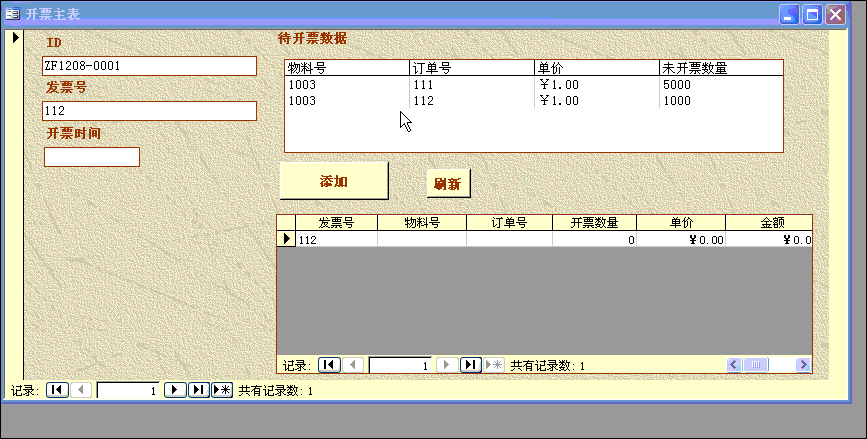867x439 pixels.
Task: Click subform horizontal scrollbar left arrow
Action: point(734,364)
